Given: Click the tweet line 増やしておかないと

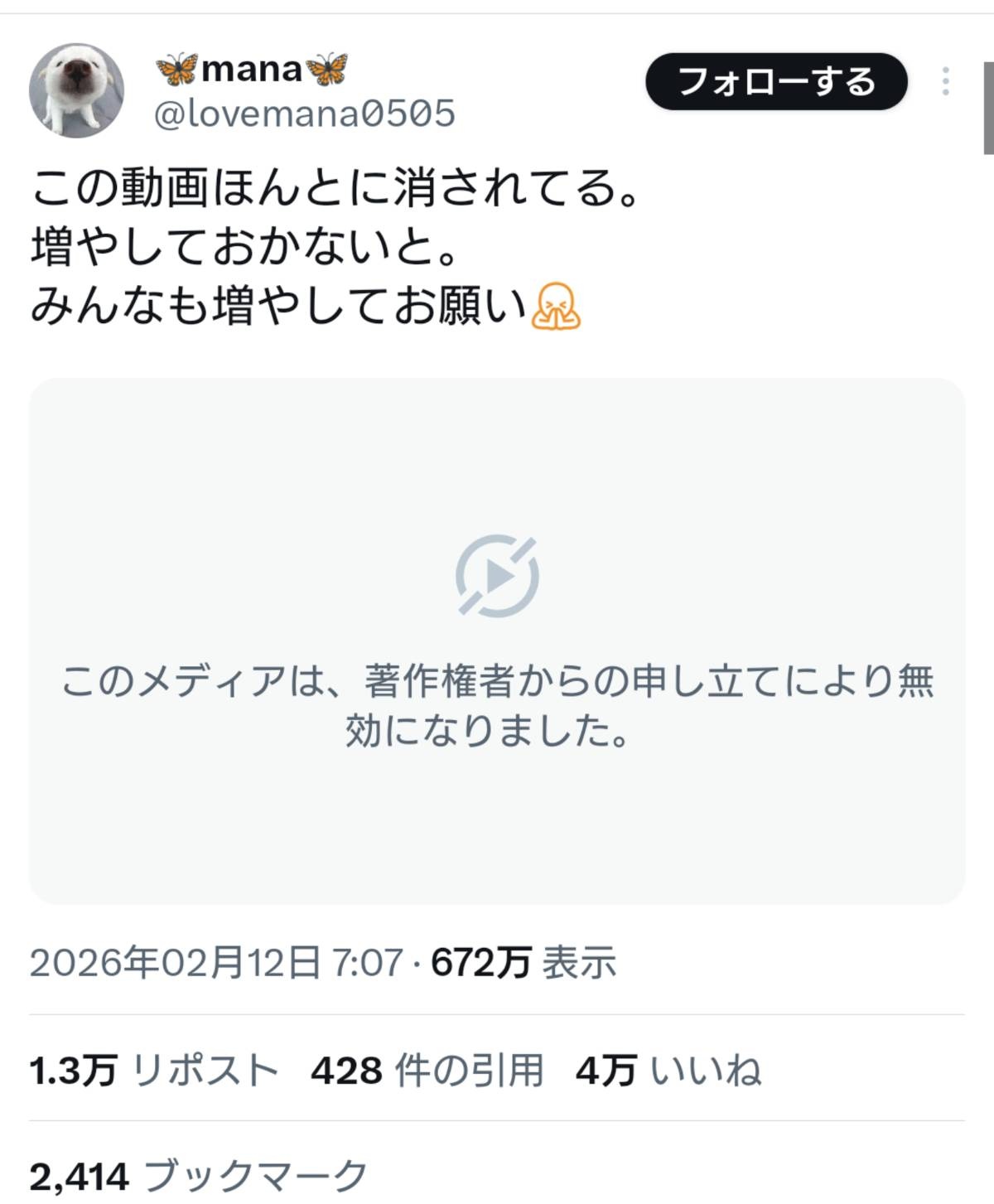Looking at the screenshot, I should 245,247.
